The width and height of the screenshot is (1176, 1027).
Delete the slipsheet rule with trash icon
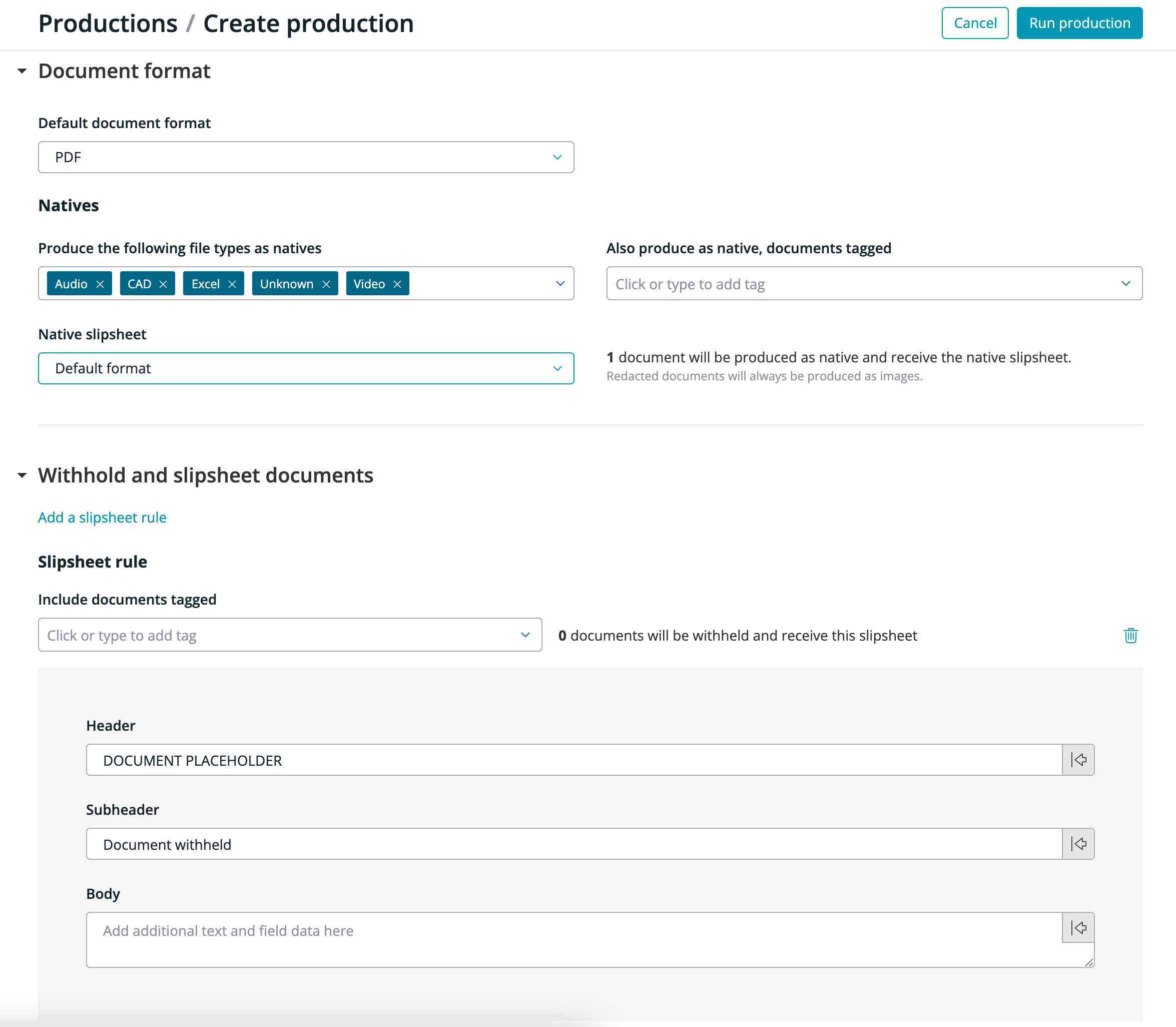click(x=1130, y=636)
